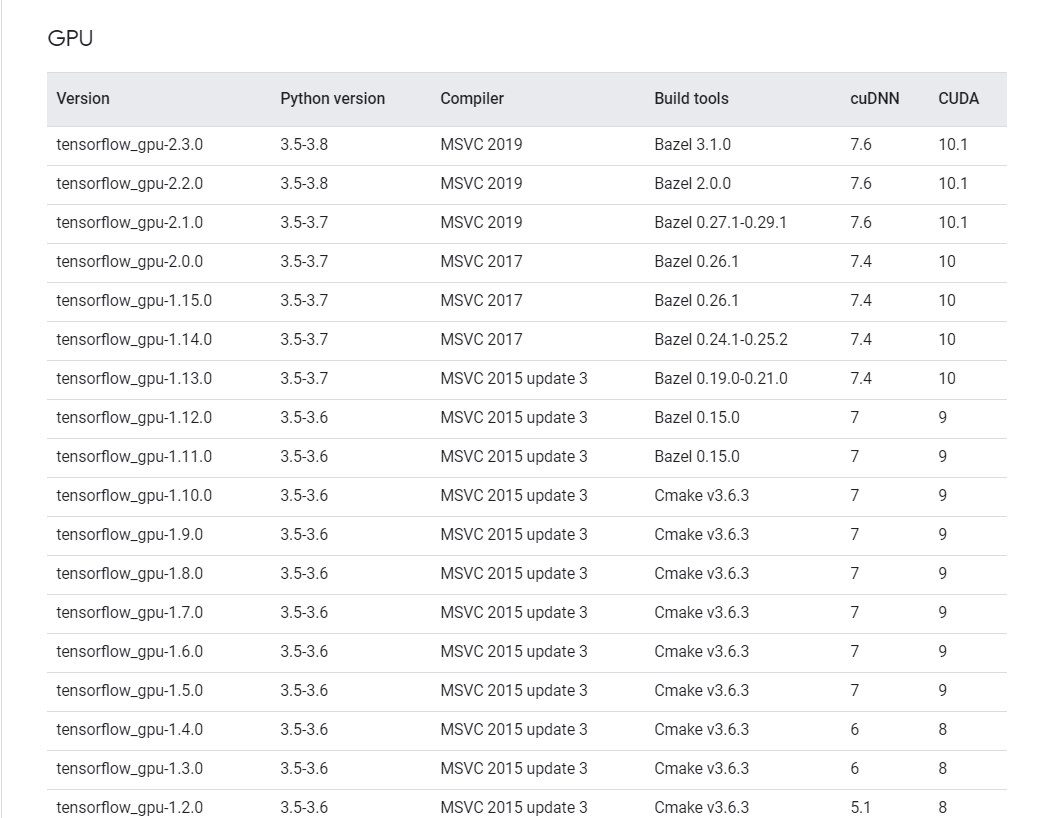Click the tensorflow_gpu-1.2.0 version cell
This screenshot has height=818, width=1050.
pyautogui.click(x=129, y=807)
